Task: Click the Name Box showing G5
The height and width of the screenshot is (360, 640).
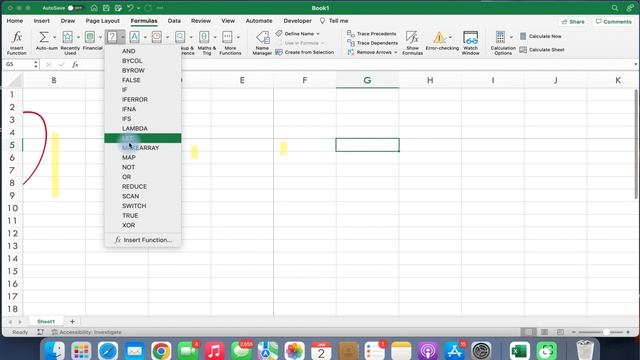Action: tap(19, 64)
